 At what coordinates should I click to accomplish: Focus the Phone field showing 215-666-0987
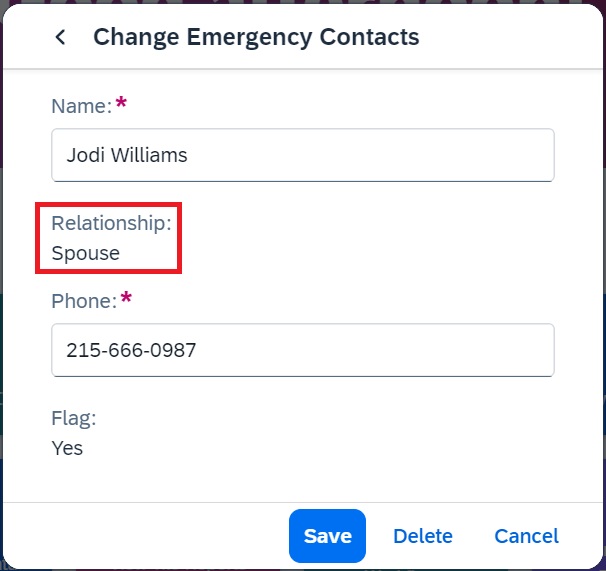(303, 350)
